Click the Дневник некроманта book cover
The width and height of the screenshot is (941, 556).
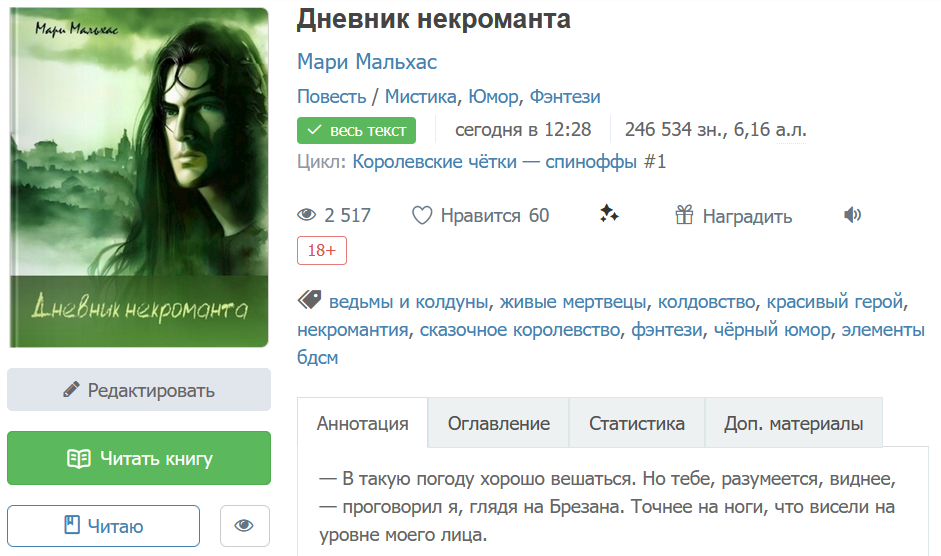click(x=139, y=177)
